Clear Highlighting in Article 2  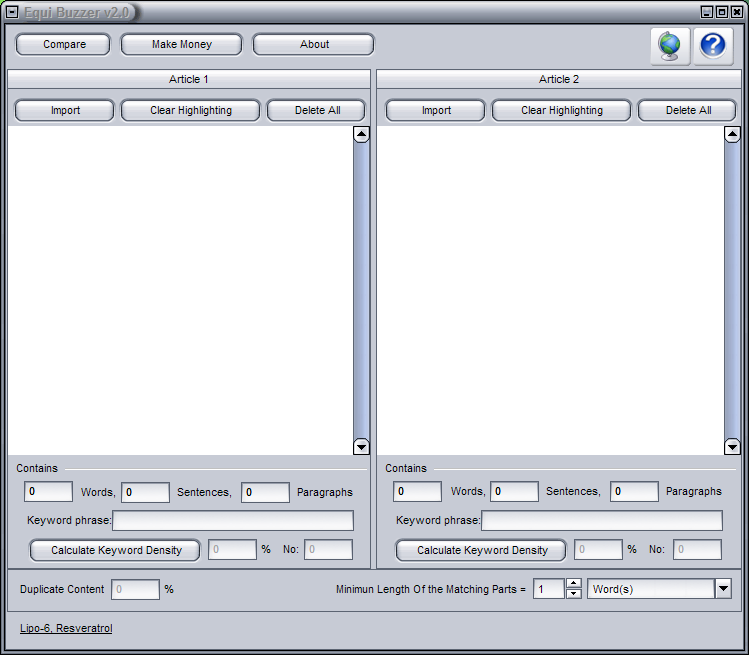pyautogui.click(x=561, y=110)
